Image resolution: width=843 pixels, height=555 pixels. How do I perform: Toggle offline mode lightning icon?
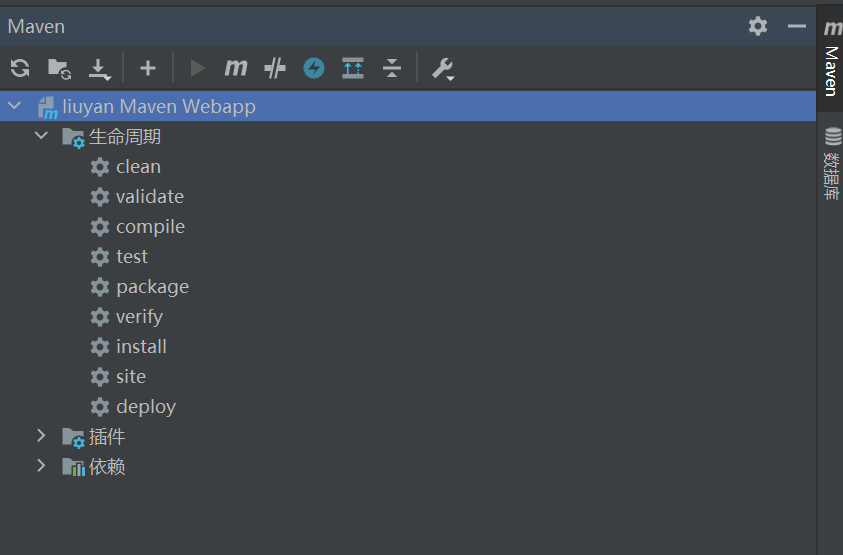click(314, 68)
